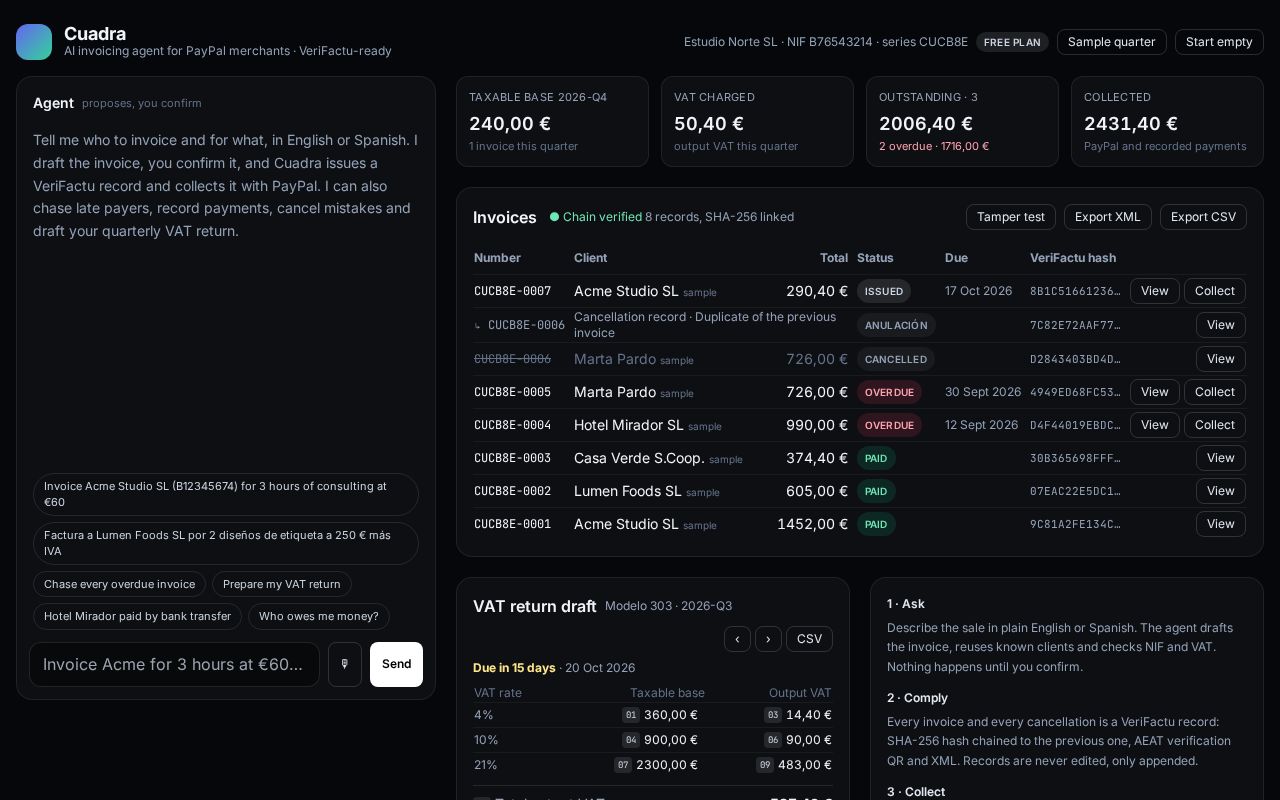Click the Collected 2431,40 € card
The image size is (1280, 800).
[x=1167, y=121]
